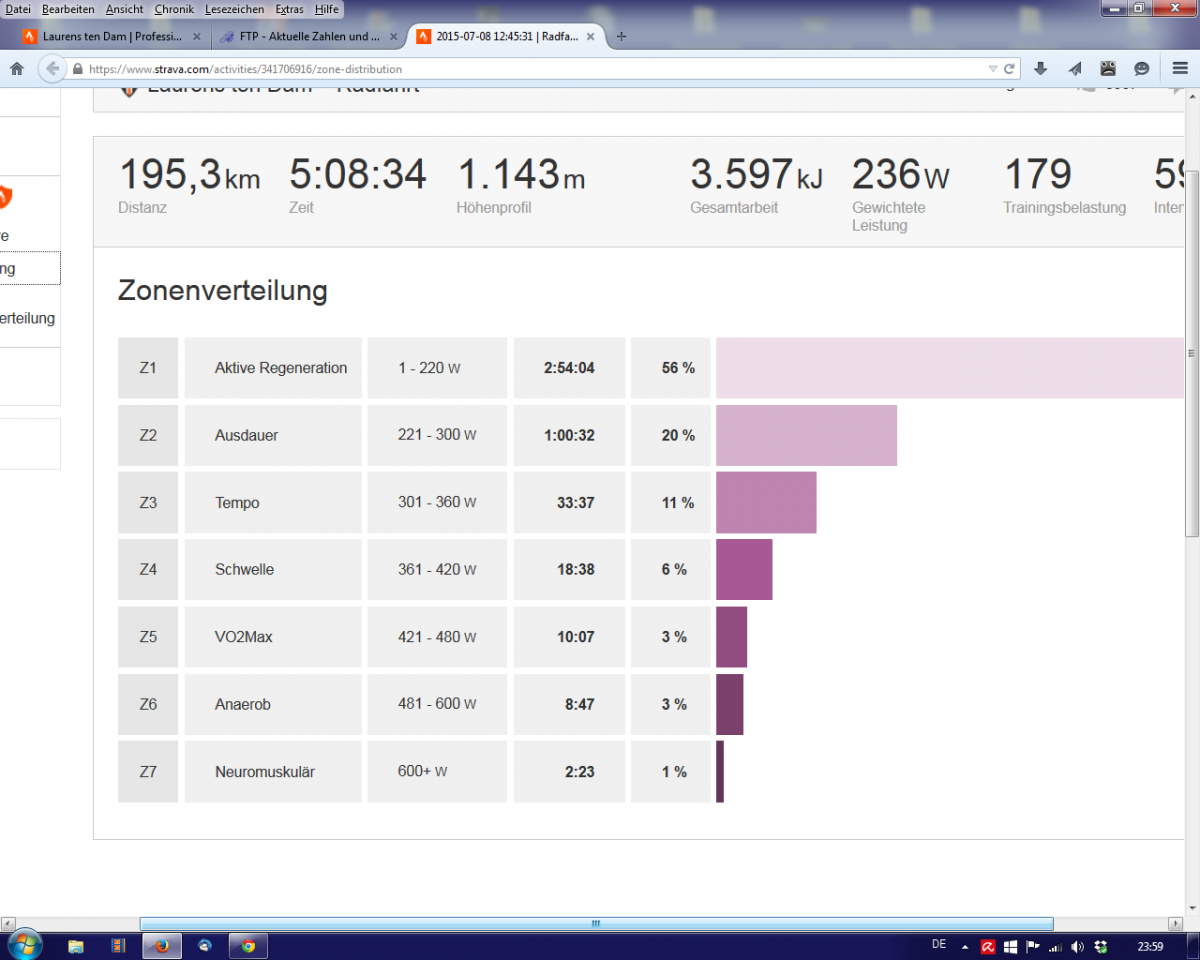Viewport: 1200px width, 960px height.
Task: Open the Thunderbird taskbar icon
Action: coord(205,945)
